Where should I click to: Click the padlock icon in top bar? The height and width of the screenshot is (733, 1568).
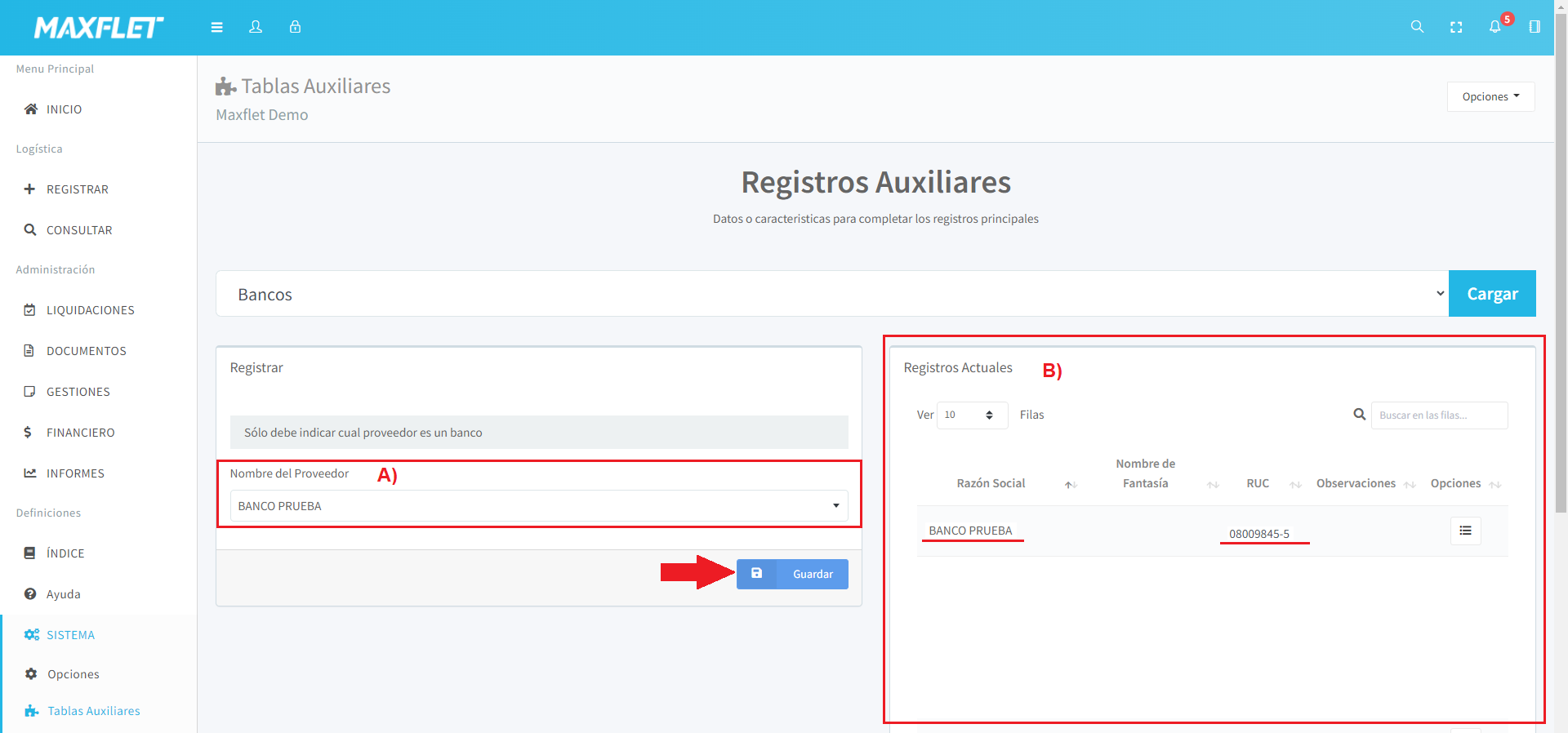[295, 27]
